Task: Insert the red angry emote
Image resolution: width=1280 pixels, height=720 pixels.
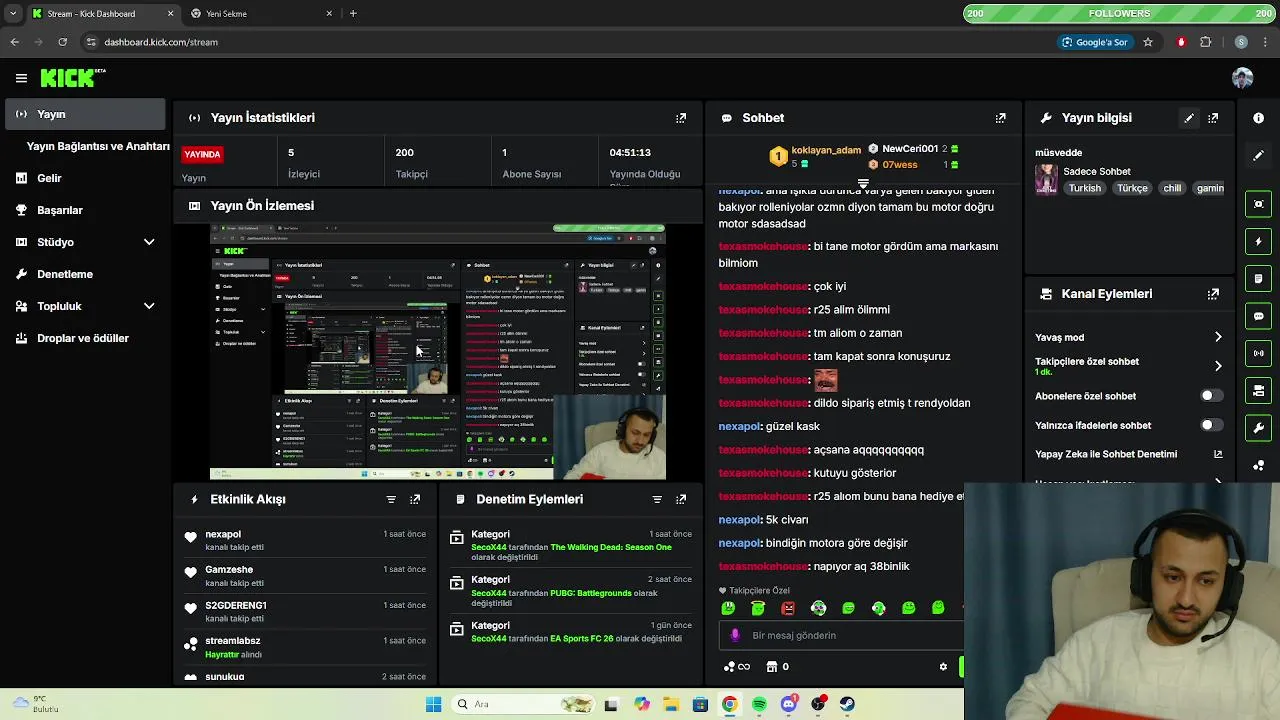Action: click(x=788, y=608)
